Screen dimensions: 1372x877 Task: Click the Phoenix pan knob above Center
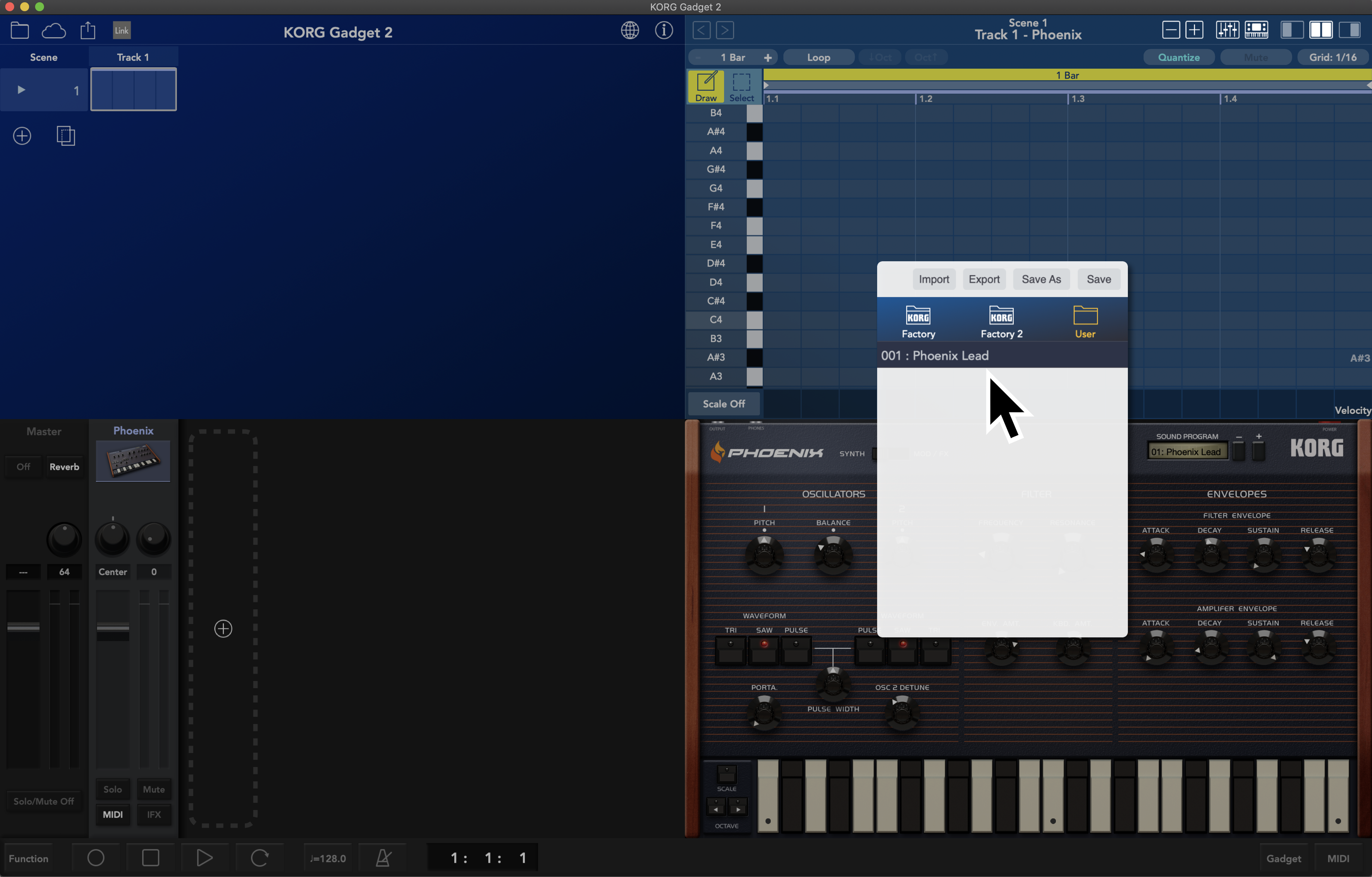(x=112, y=539)
